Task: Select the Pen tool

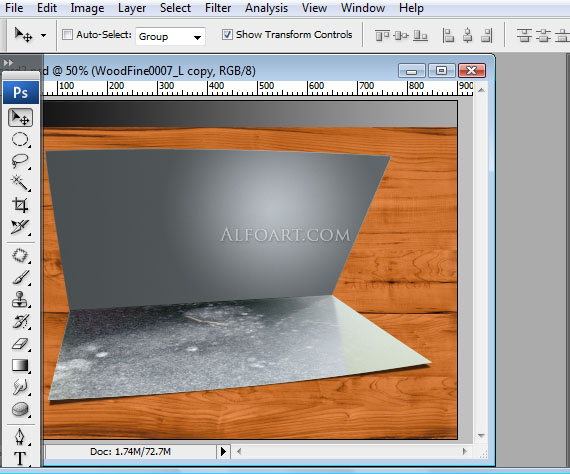Action: coord(20,437)
